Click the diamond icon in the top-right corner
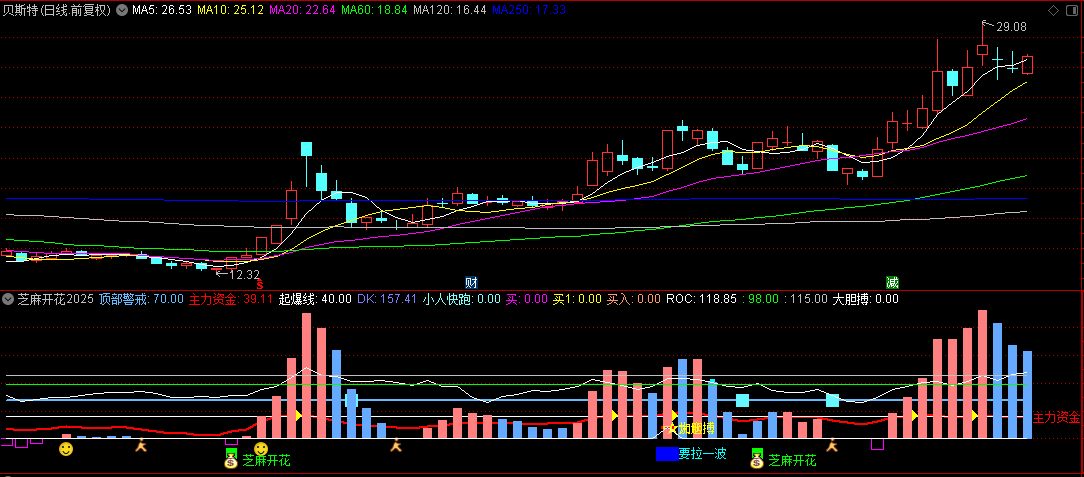 (1054, 10)
